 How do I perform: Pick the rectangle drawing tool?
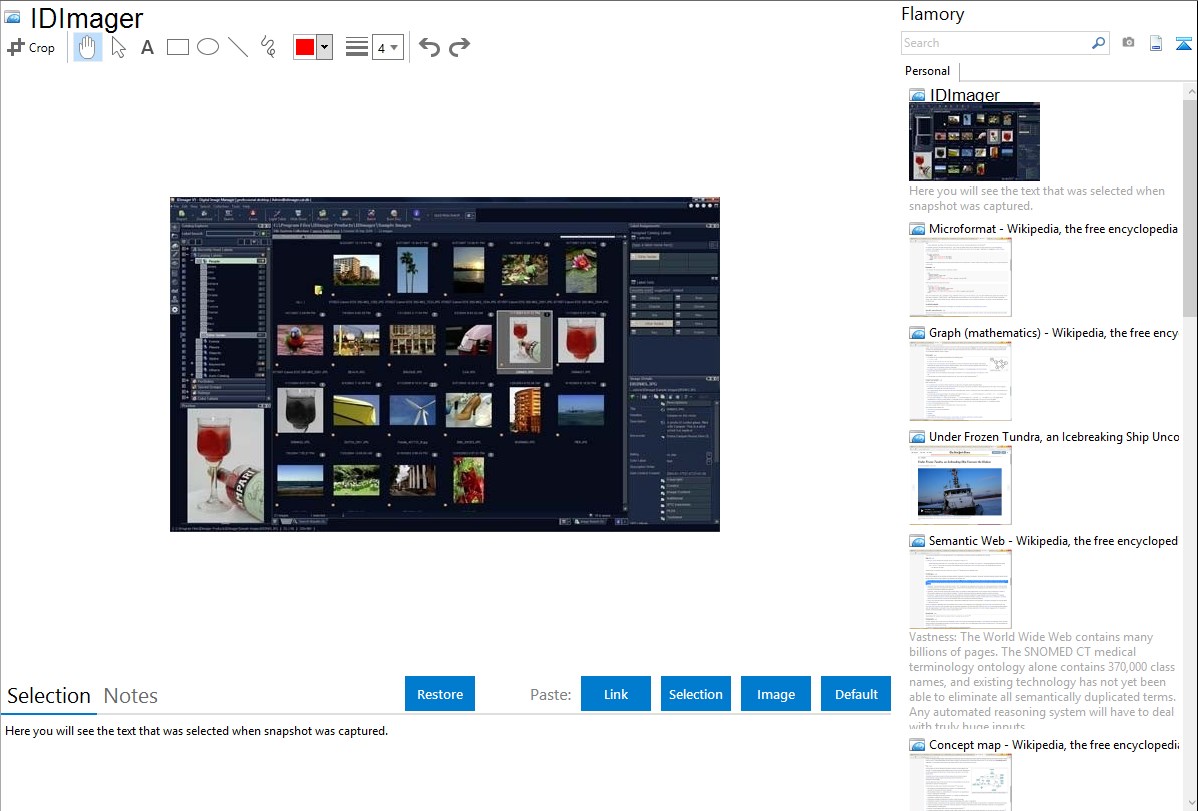pos(177,47)
